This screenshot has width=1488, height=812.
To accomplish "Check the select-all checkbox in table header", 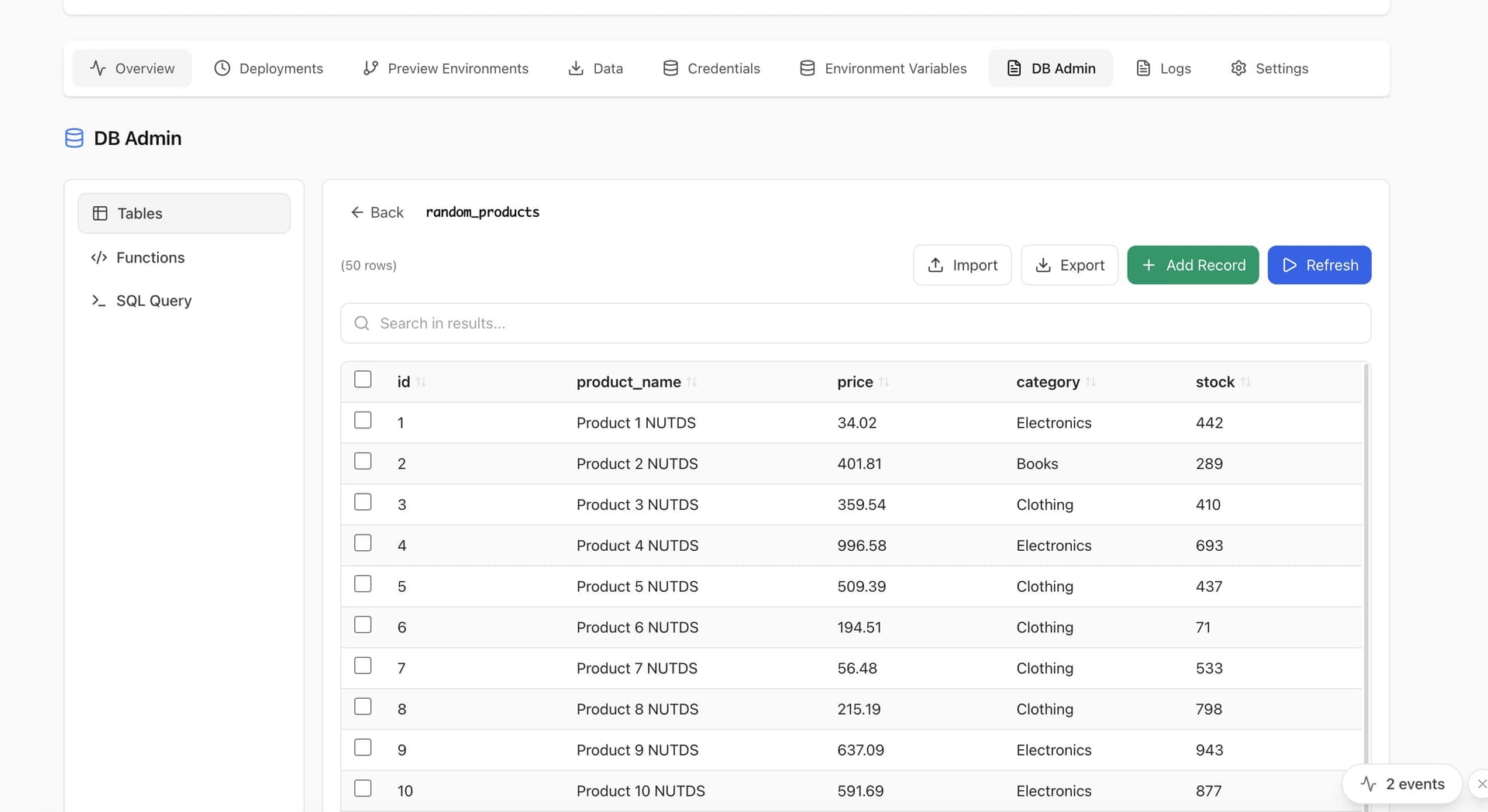I will [362, 379].
